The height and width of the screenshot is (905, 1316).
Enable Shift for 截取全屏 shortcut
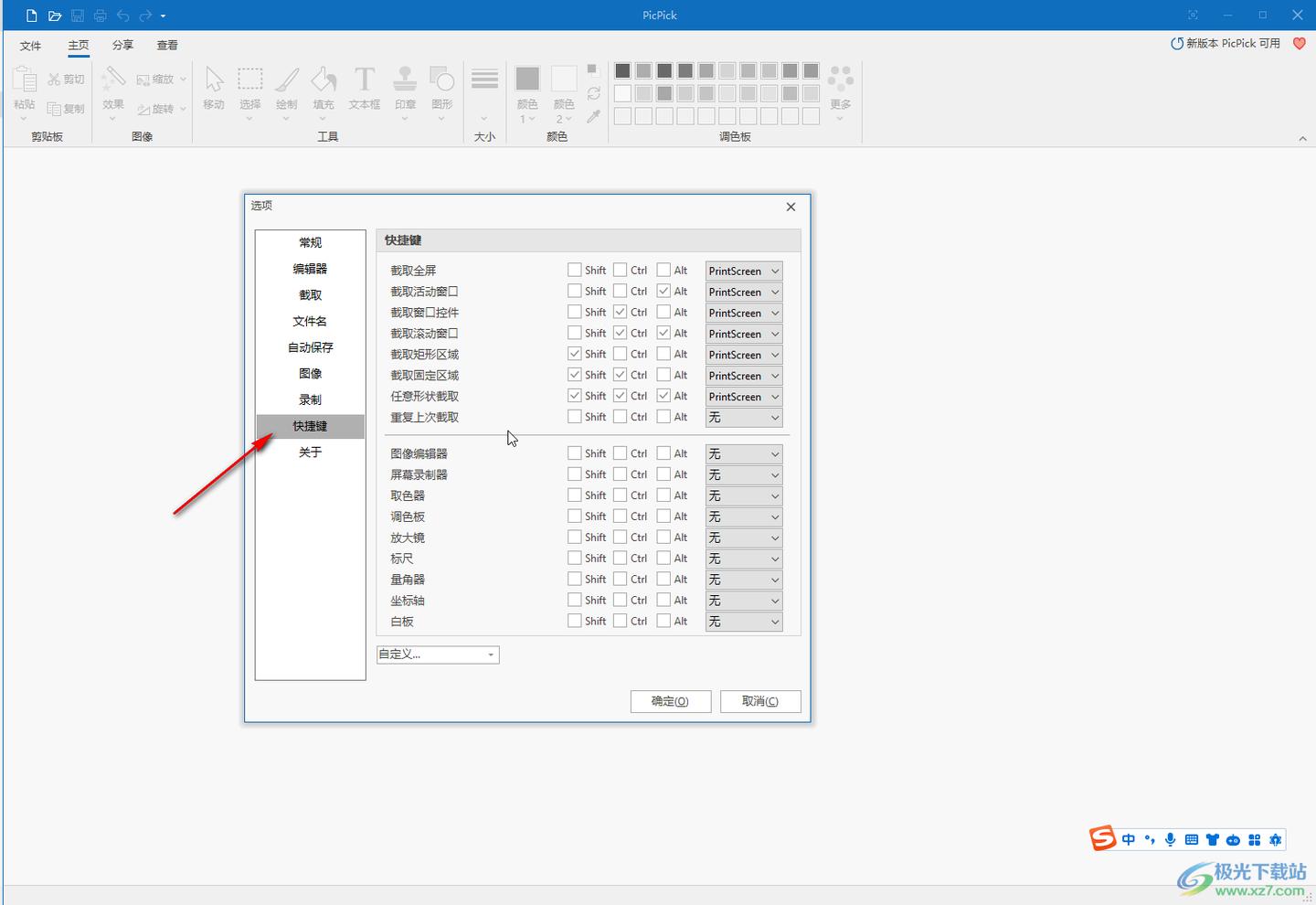click(x=574, y=270)
